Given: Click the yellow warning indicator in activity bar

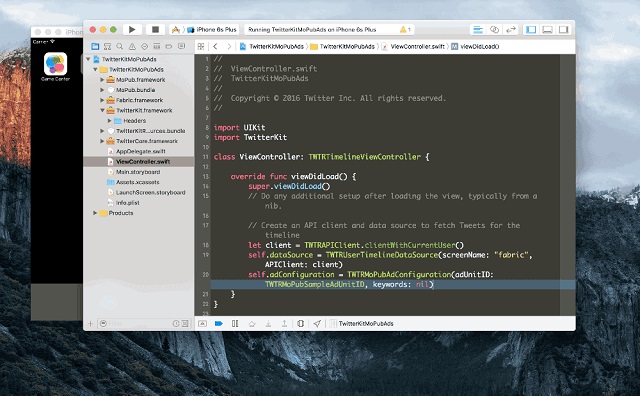Looking at the screenshot, I should [405, 29].
